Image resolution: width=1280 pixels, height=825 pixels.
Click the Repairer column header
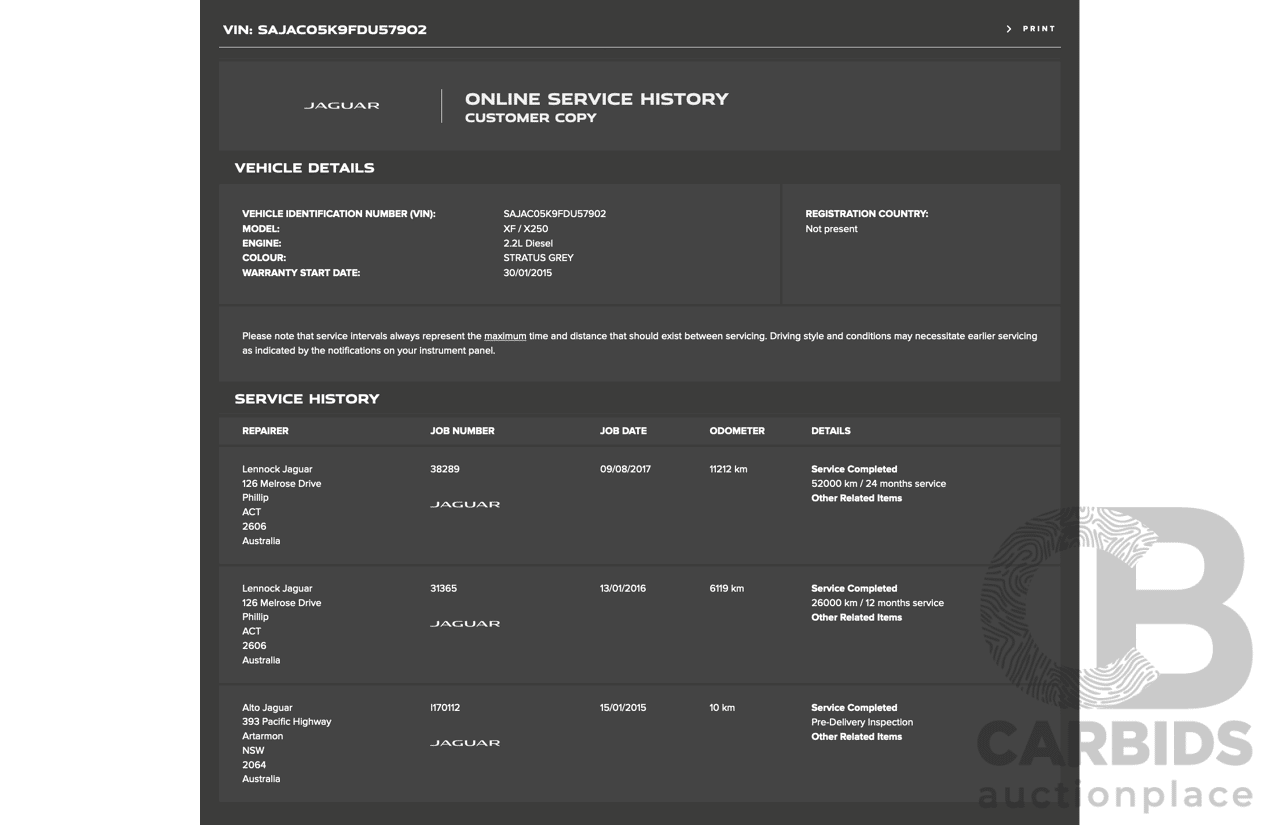(x=265, y=431)
